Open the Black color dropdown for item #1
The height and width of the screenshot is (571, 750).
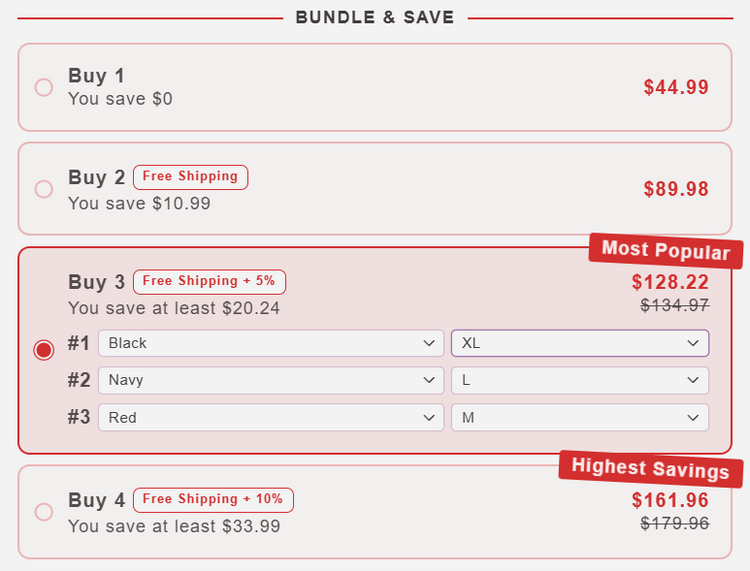[270, 343]
